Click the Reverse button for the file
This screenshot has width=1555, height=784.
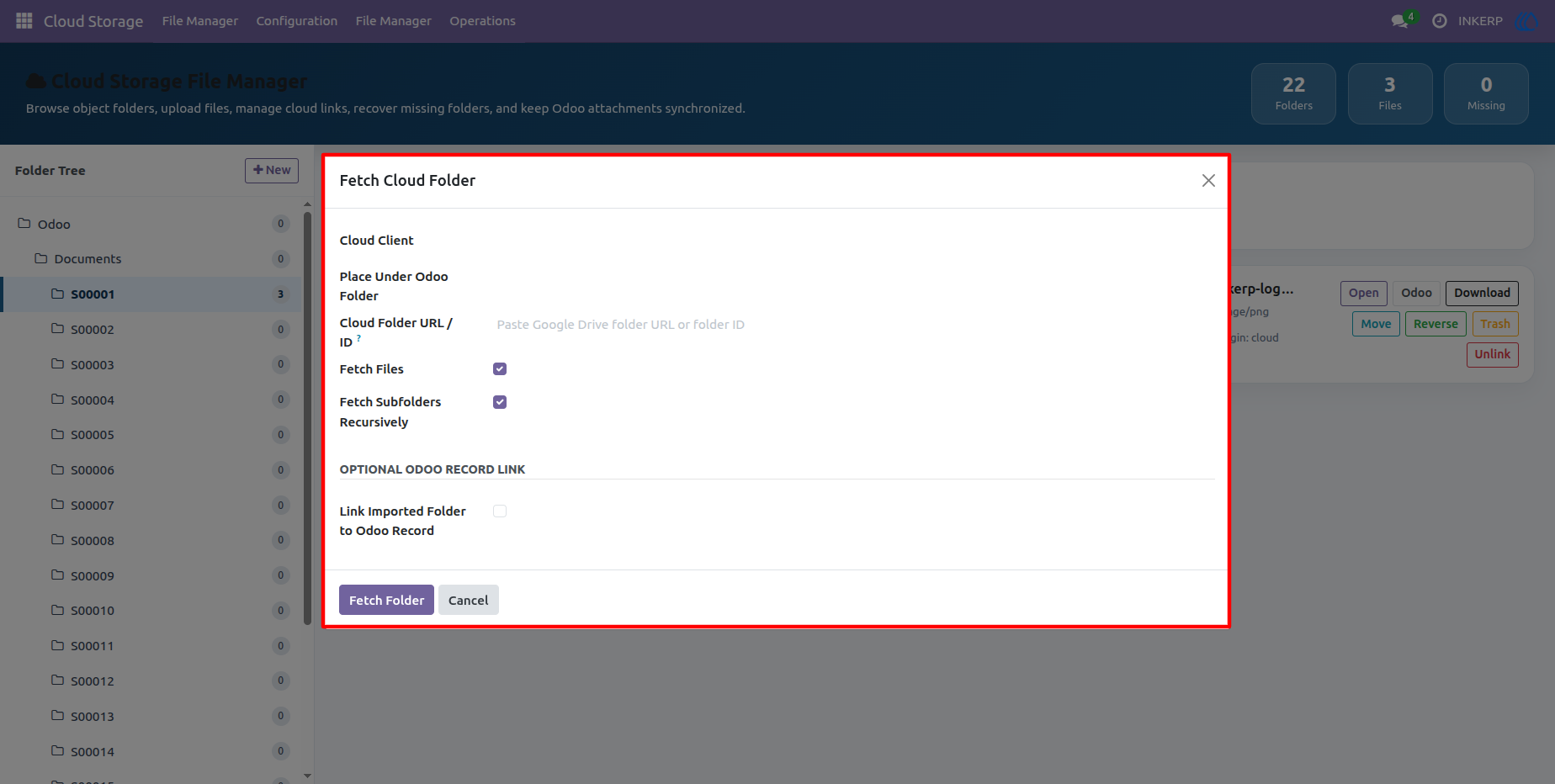click(x=1436, y=324)
